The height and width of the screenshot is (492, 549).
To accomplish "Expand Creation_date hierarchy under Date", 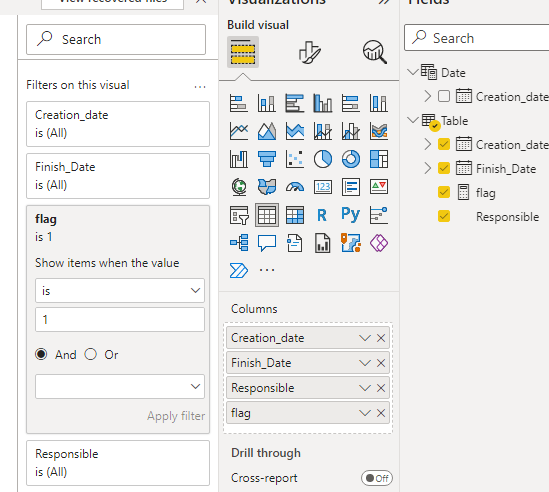I will pos(428,96).
